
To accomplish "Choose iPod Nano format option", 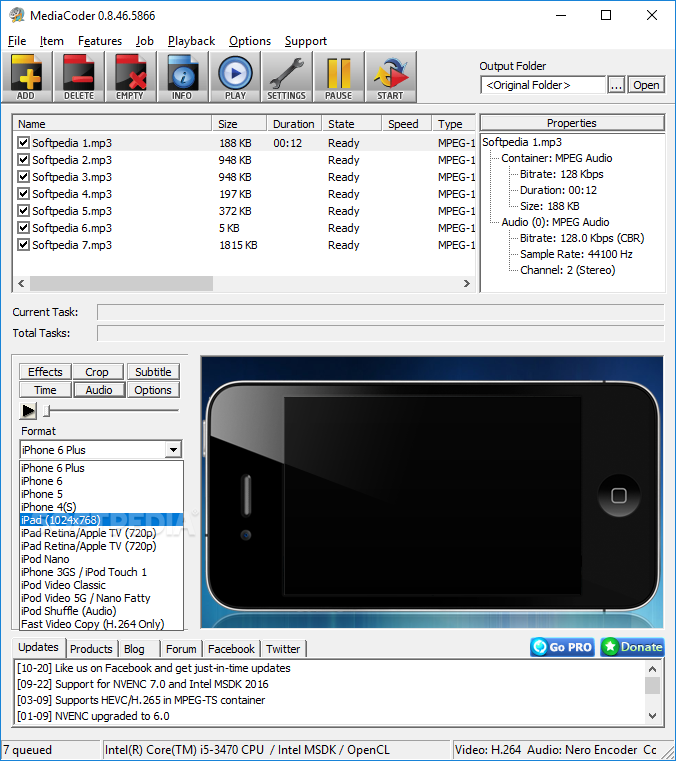I will [x=101, y=559].
